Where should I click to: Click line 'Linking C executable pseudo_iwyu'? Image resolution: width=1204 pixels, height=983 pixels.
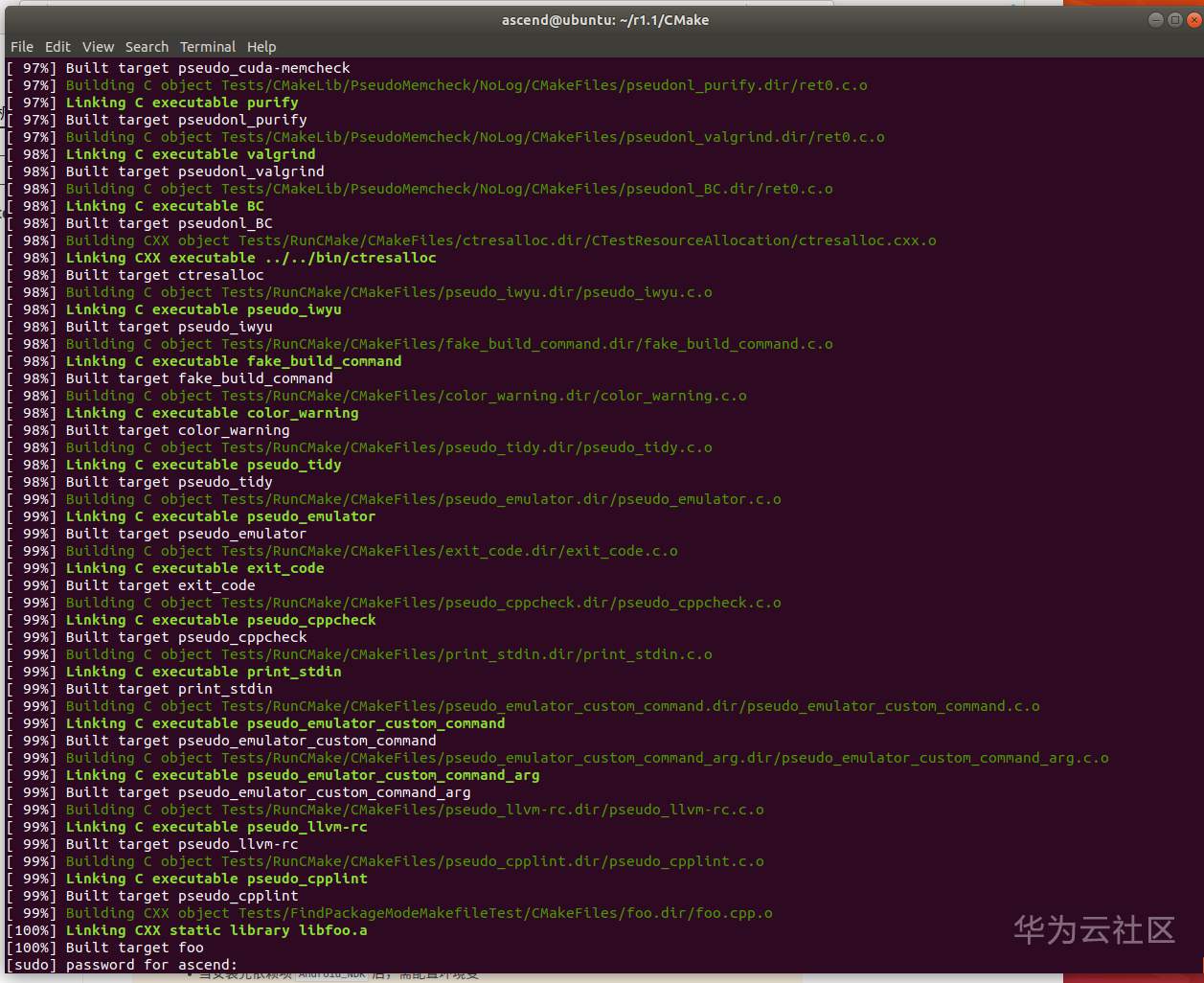pyautogui.click(x=173, y=309)
